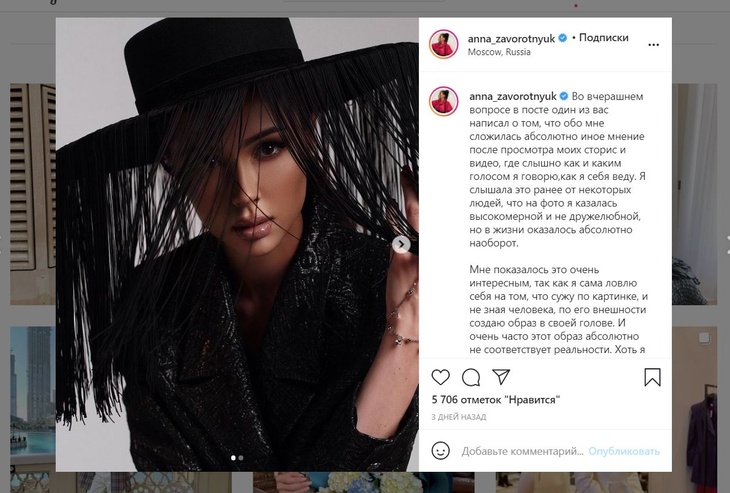Click the Опубликовать publish button
Screen dimensions: 730x493
pos(624,451)
